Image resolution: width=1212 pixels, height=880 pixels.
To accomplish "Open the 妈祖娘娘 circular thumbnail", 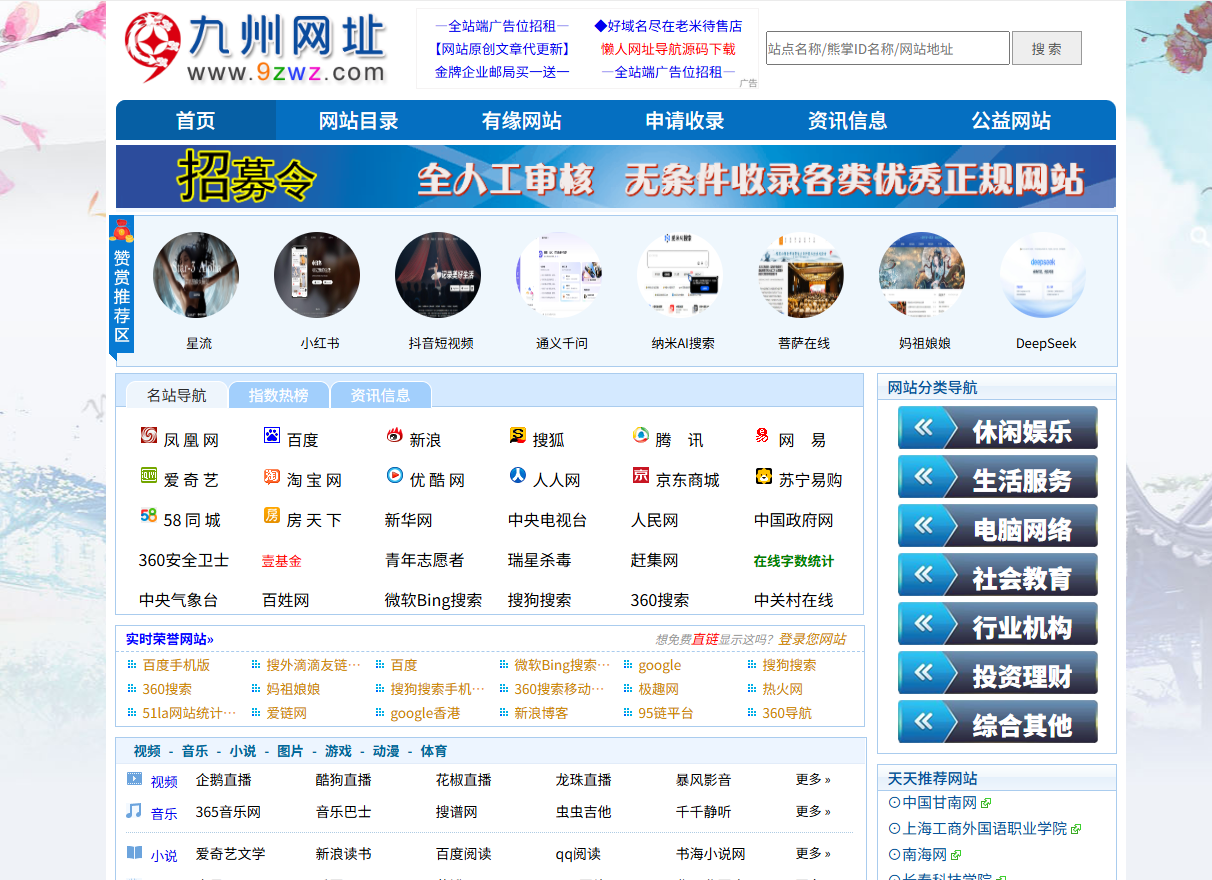I will coord(922,275).
